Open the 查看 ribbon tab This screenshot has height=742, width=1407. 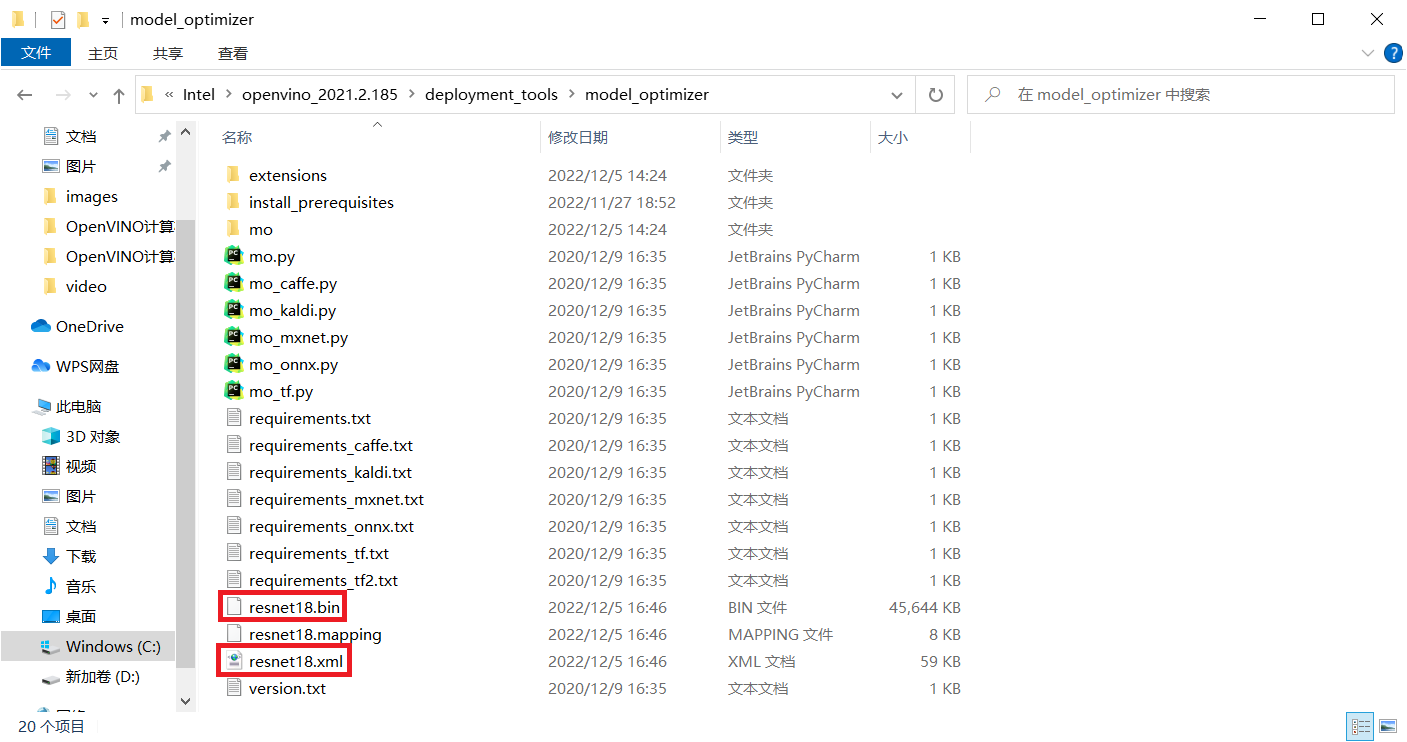click(233, 53)
